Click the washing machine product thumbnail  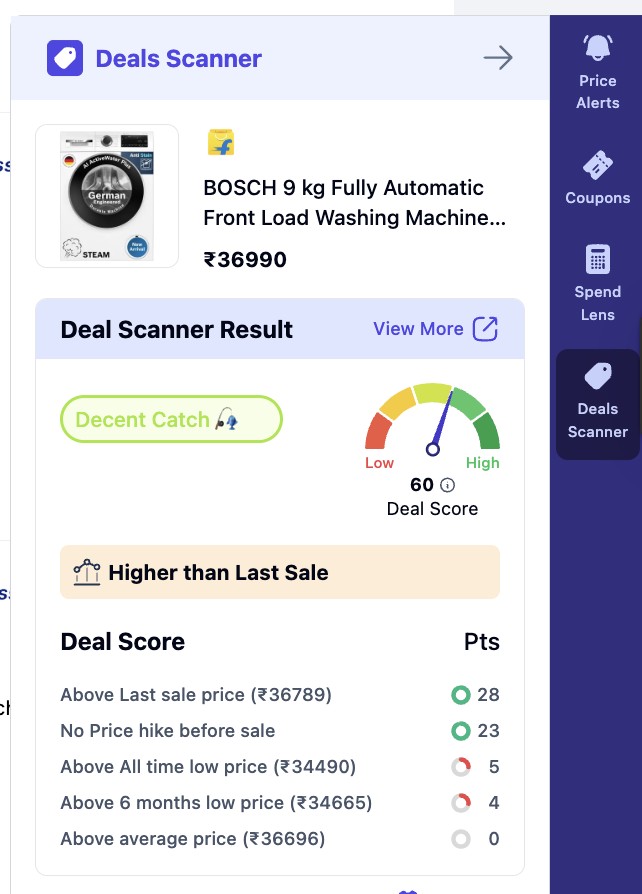pyautogui.click(x=107, y=196)
